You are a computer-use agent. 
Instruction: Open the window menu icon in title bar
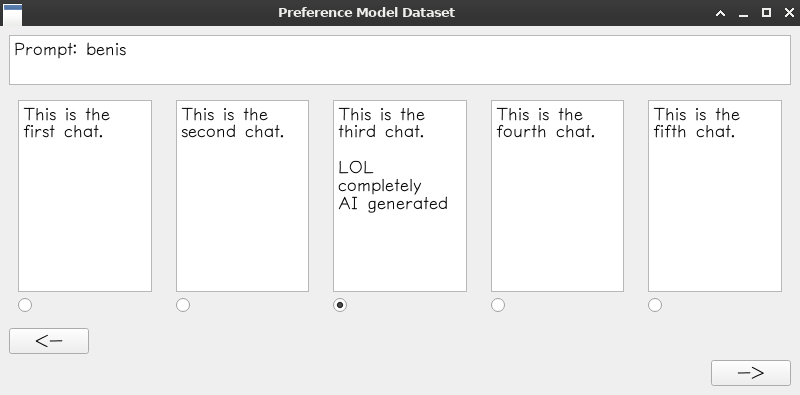point(12,14)
